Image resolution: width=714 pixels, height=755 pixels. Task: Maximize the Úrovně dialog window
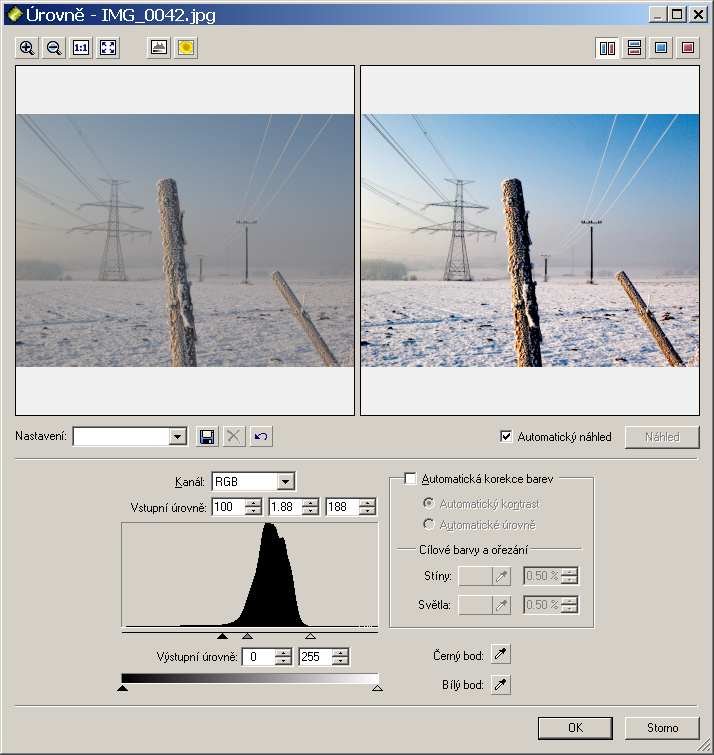(x=677, y=14)
